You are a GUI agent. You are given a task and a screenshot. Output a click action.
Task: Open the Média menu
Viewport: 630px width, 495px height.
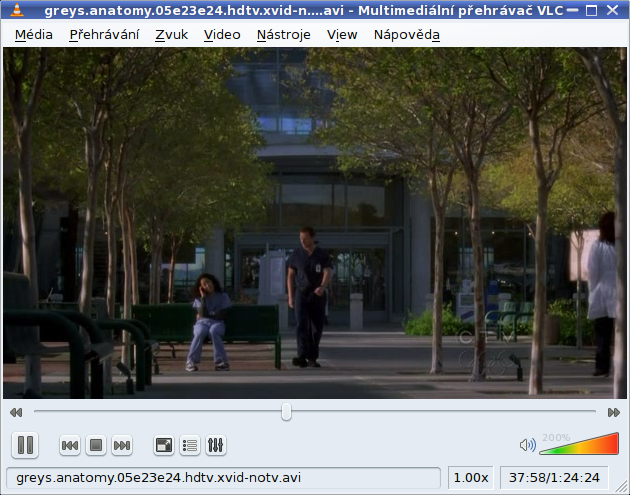34,35
